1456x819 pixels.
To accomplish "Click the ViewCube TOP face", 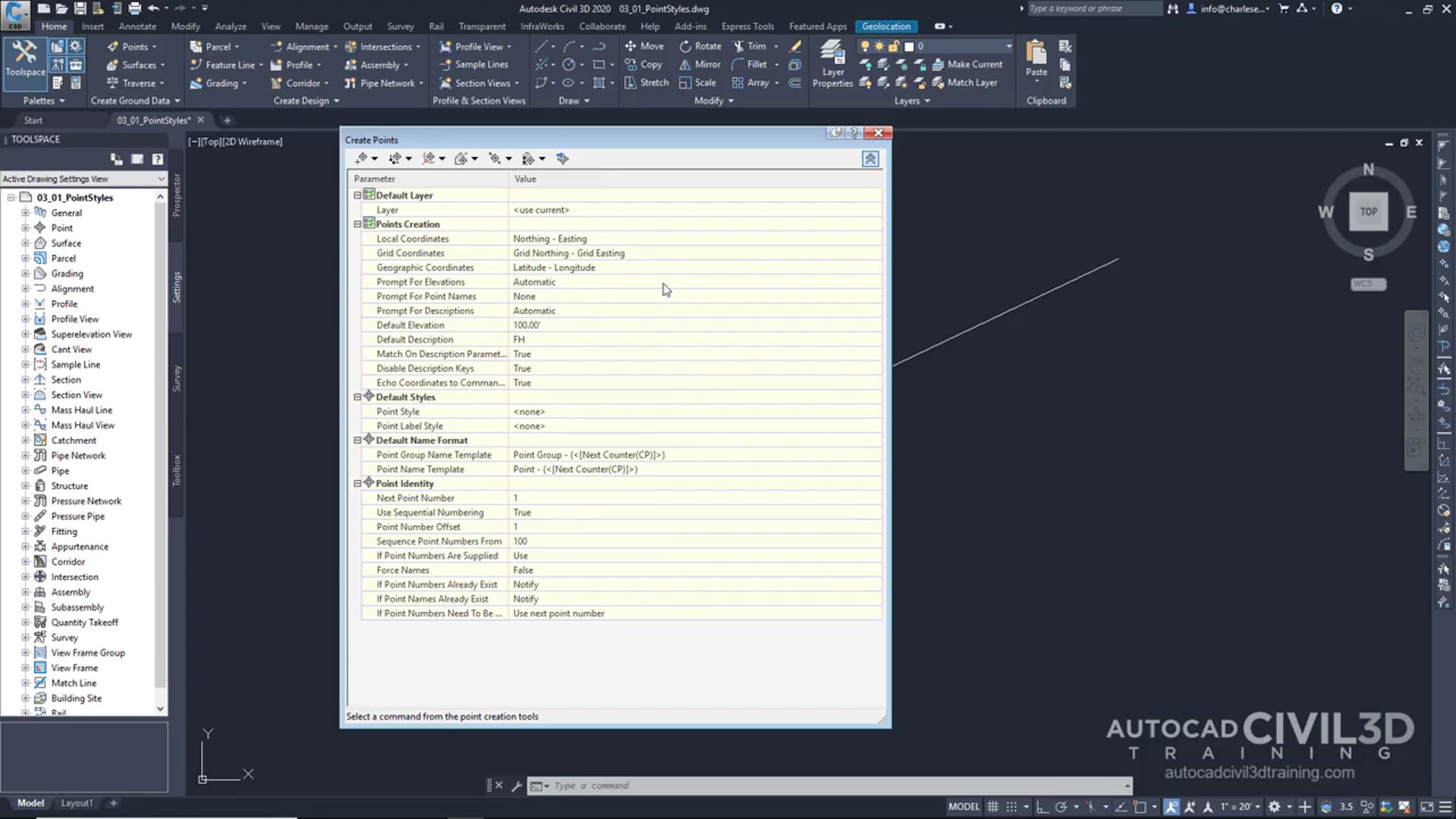I will (1368, 212).
